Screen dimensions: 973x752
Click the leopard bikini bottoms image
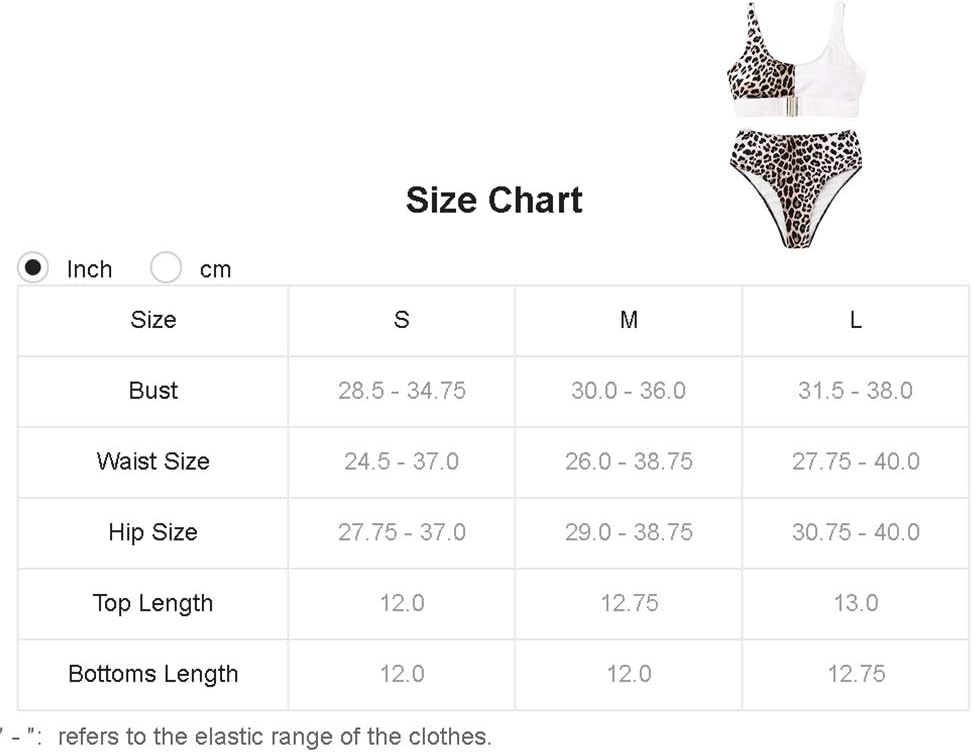click(796, 189)
